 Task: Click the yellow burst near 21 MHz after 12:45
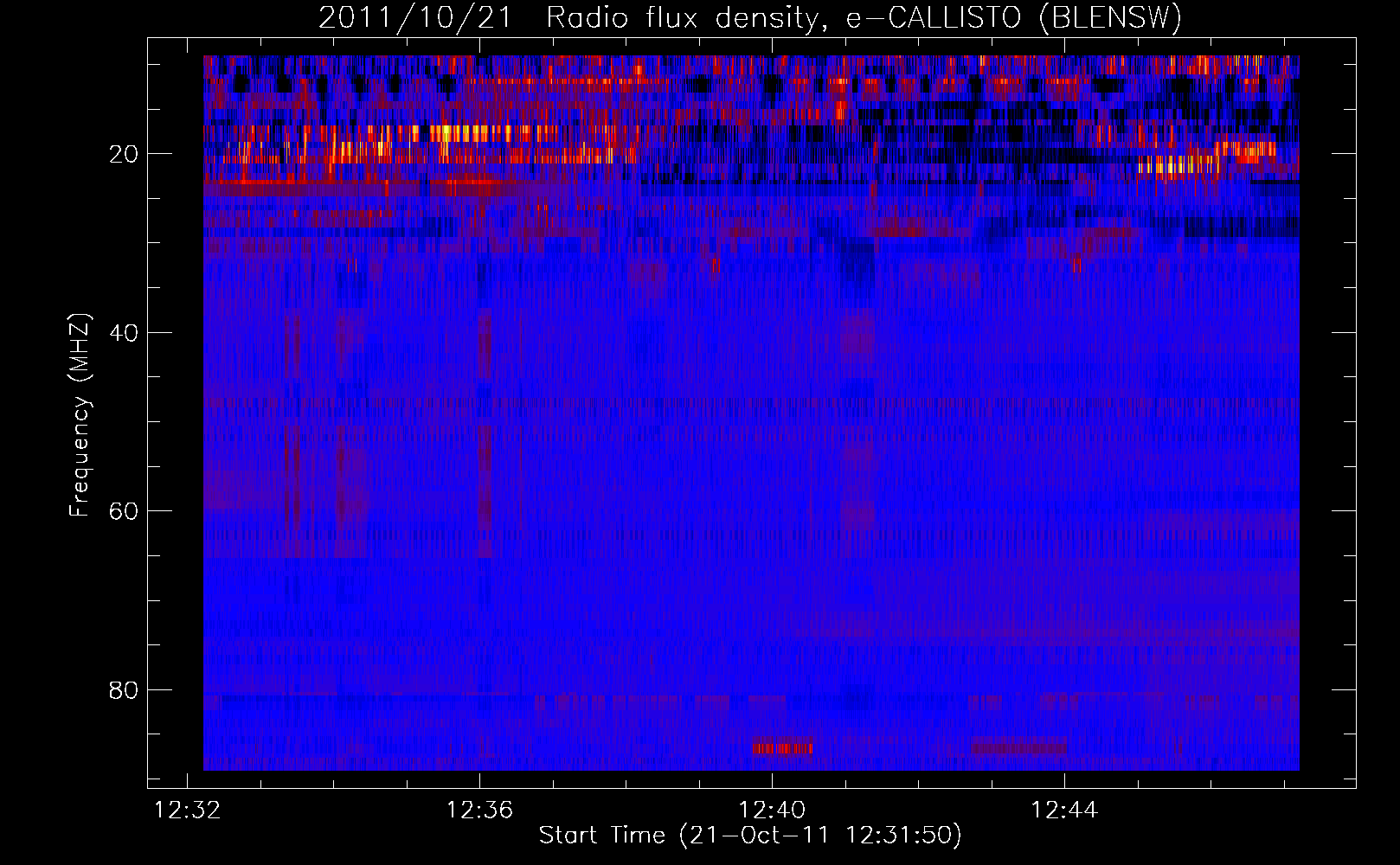(x=1178, y=164)
